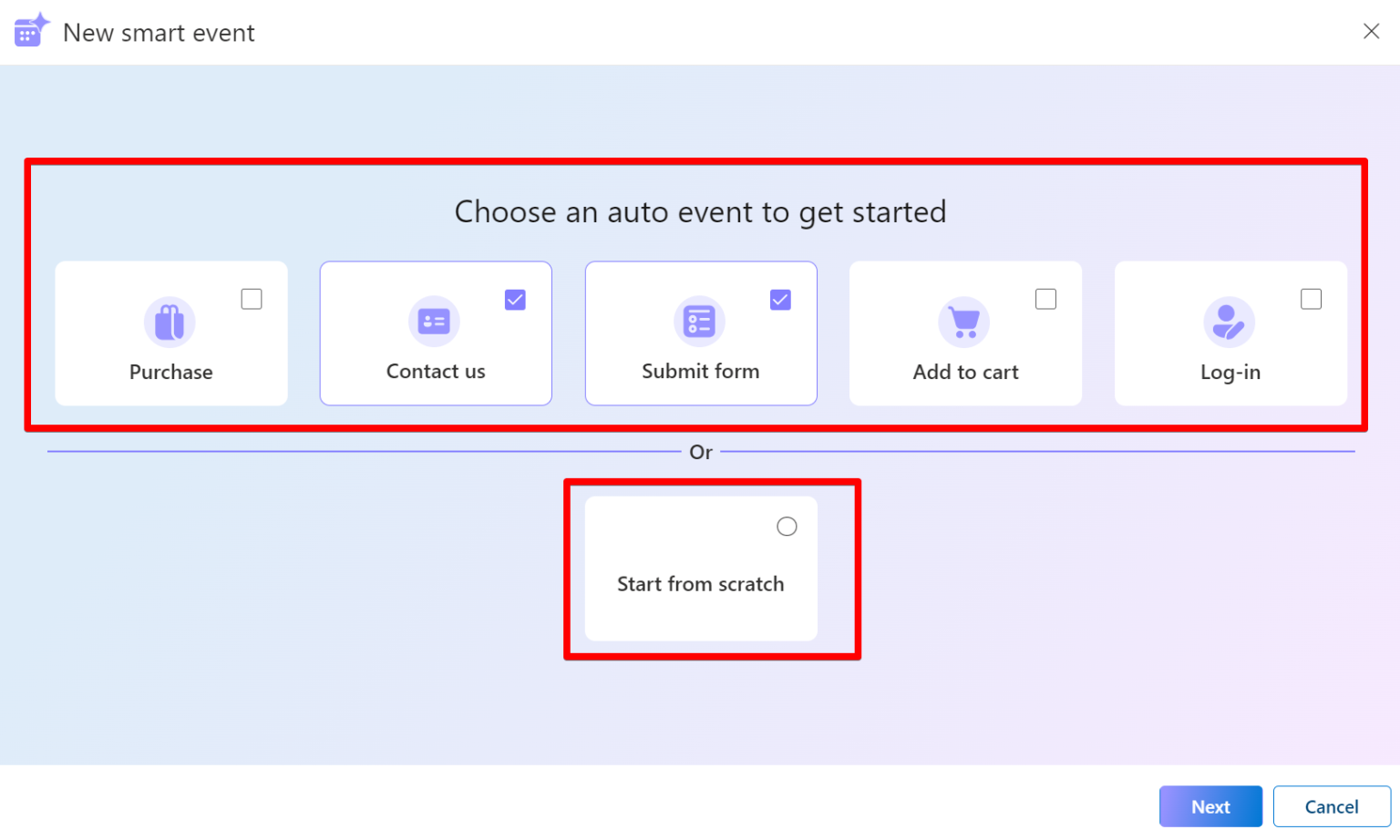Screen dimensions: 1400x840
Task: Select the Add to cart event card
Action: tap(965, 364)
